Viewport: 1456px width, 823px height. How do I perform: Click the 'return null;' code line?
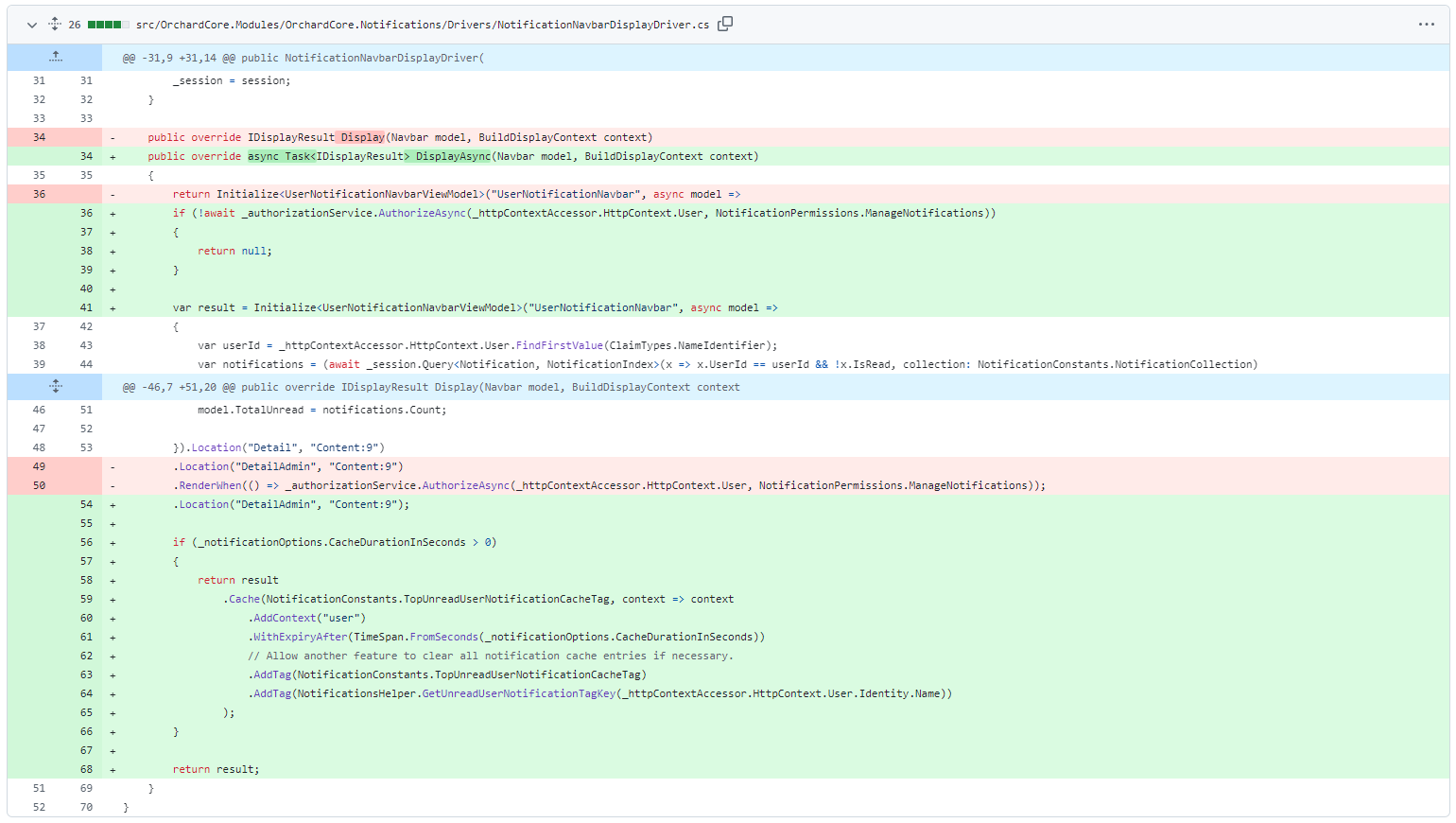click(234, 251)
